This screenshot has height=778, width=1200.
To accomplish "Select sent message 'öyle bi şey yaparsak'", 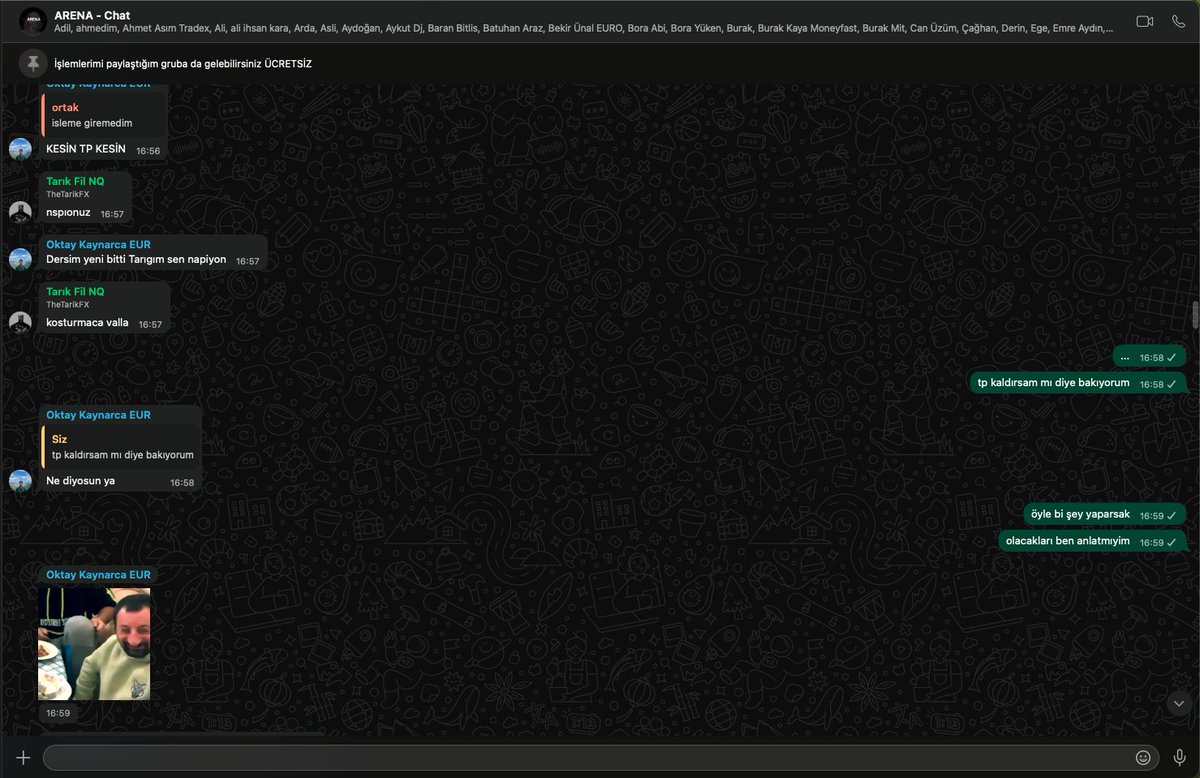I will tap(1105, 515).
